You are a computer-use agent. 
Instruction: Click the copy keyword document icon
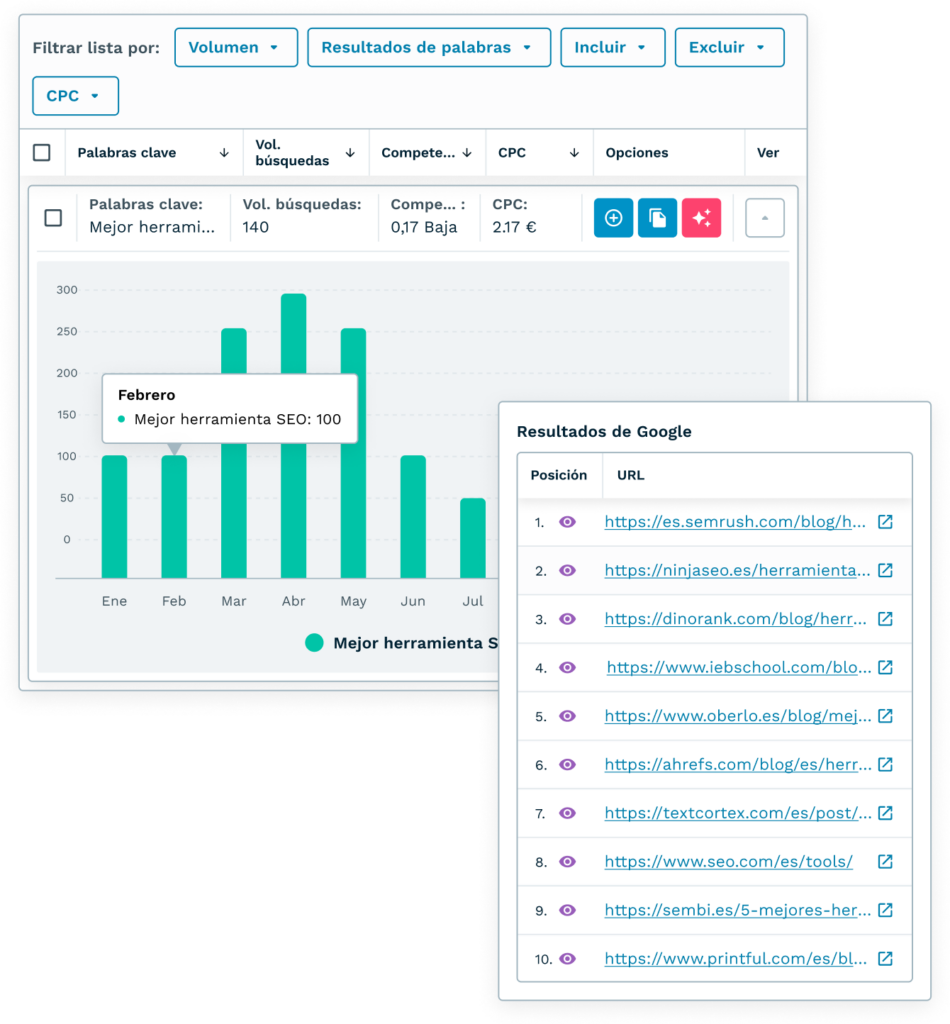point(657,218)
